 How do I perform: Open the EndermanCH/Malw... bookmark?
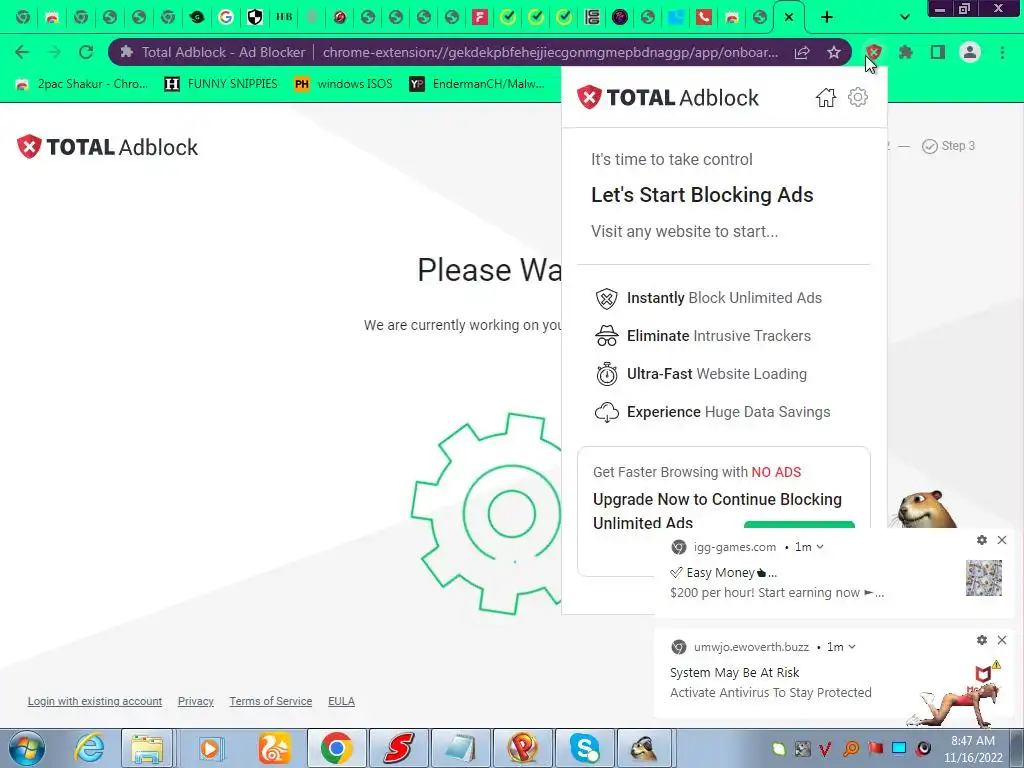[477, 84]
